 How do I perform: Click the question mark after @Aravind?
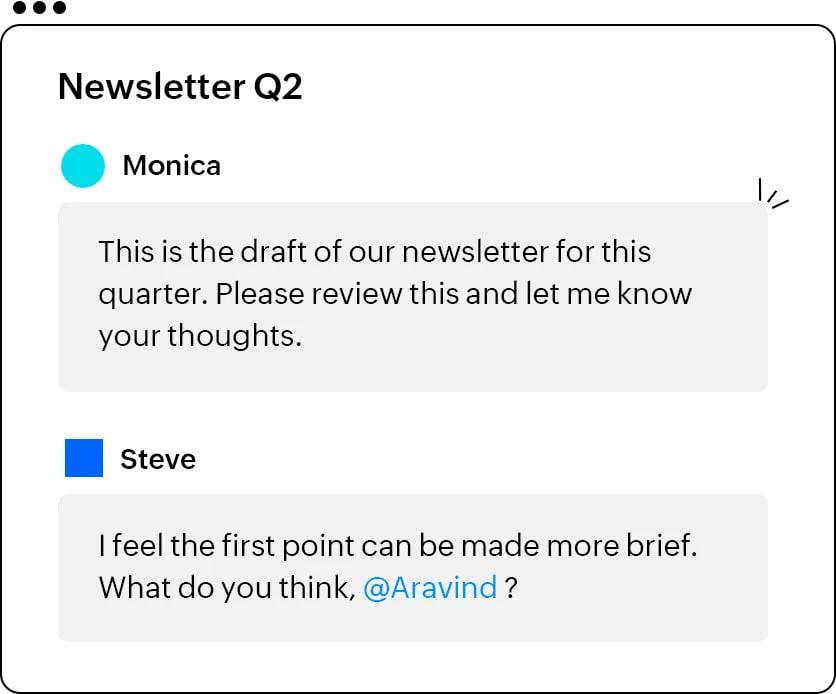point(511,588)
